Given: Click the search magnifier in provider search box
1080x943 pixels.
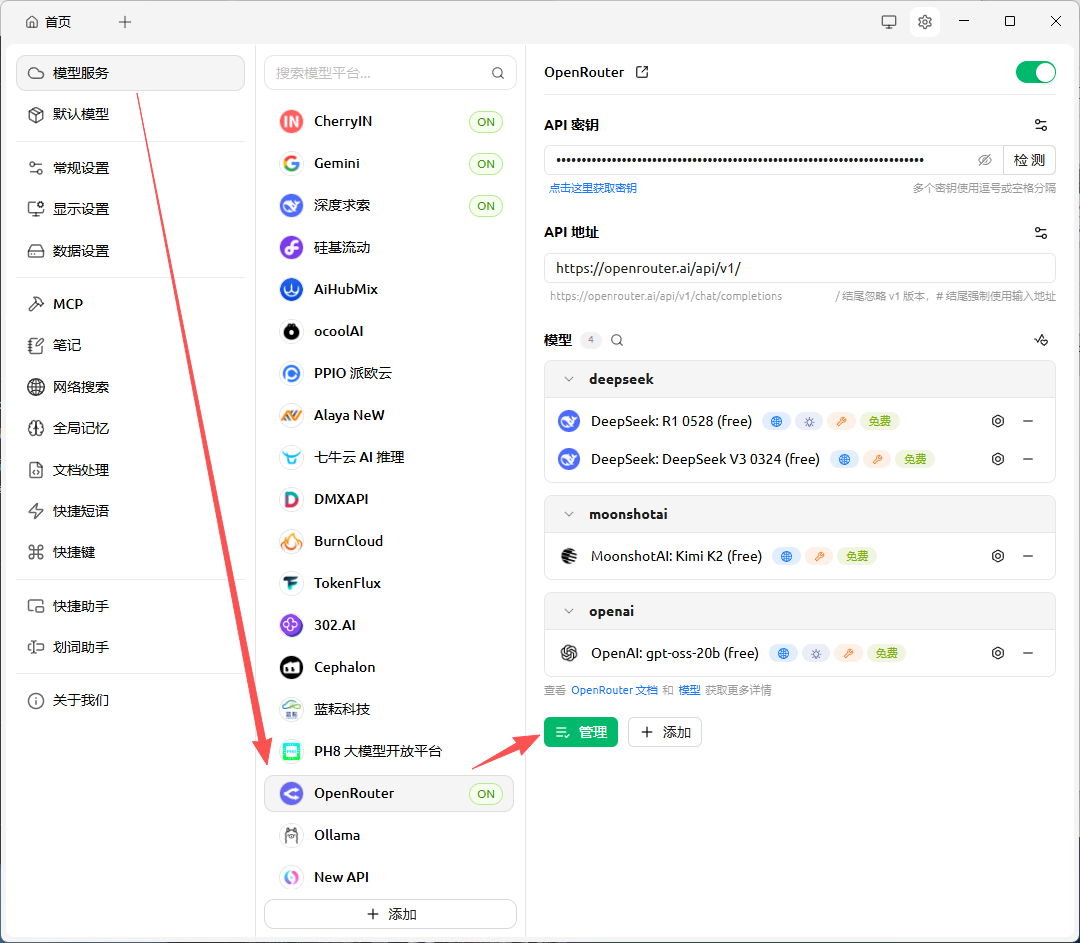Looking at the screenshot, I should (x=498, y=73).
